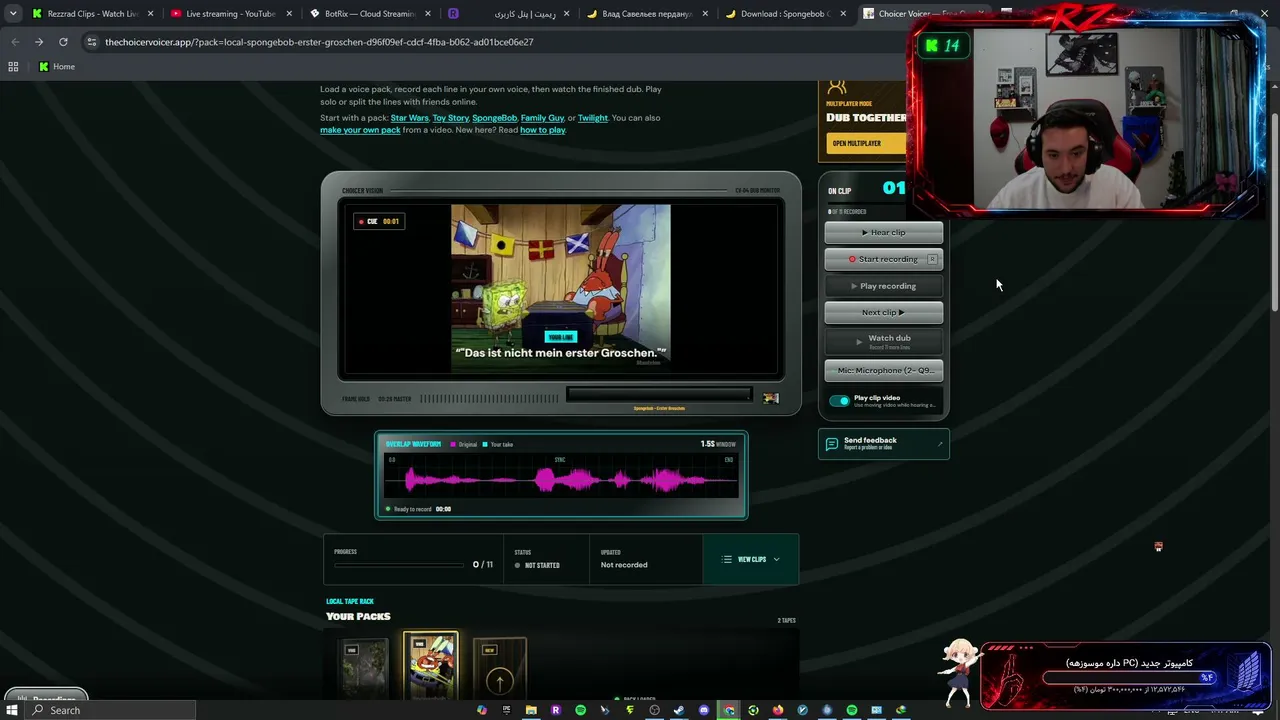This screenshot has width=1280, height=720.
Task: Click the Your take legend swatch
Action: click(485, 444)
